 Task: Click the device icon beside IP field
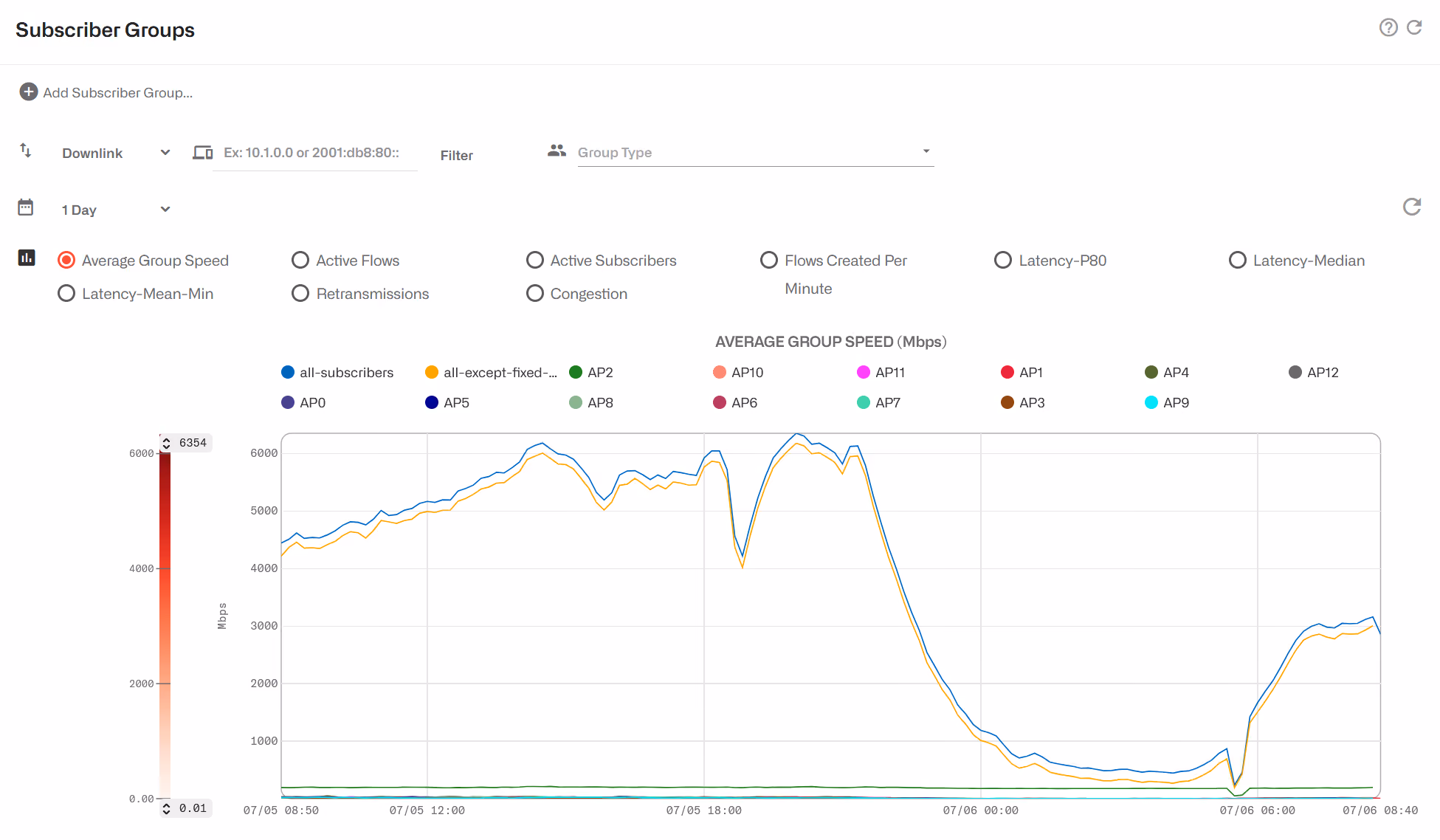[202, 153]
